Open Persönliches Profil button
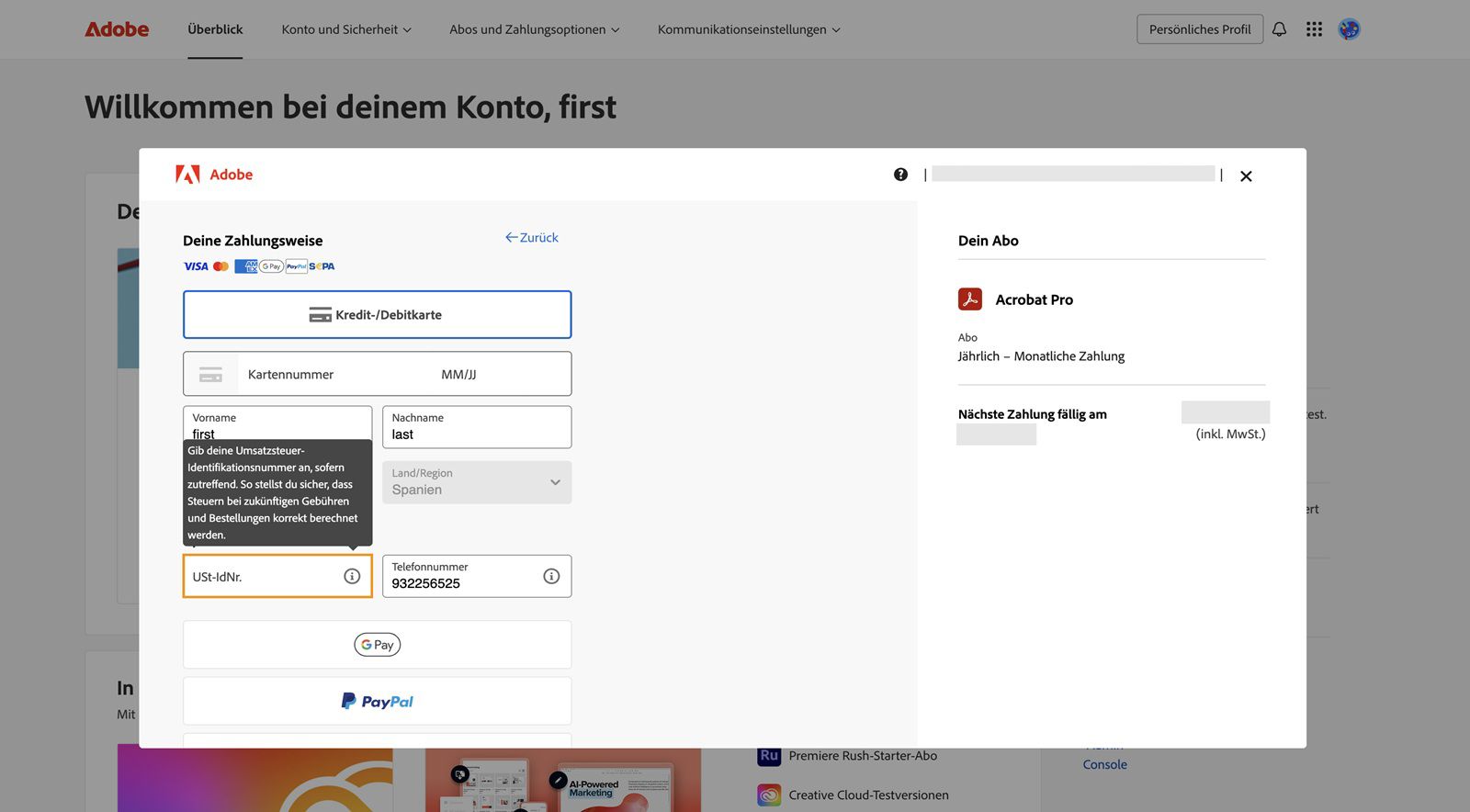The image size is (1470, 812). pos(1200,29)
